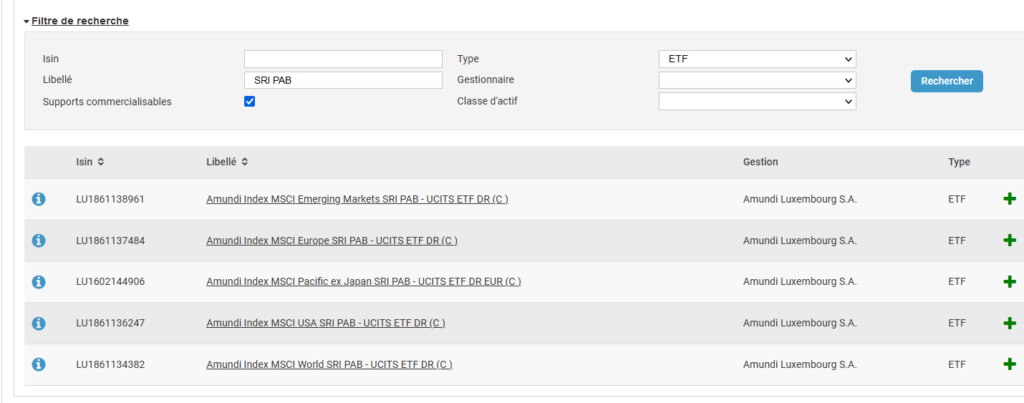
Task: Open info icon for MSCI Europe ETF
Action: tap(39, 240)
